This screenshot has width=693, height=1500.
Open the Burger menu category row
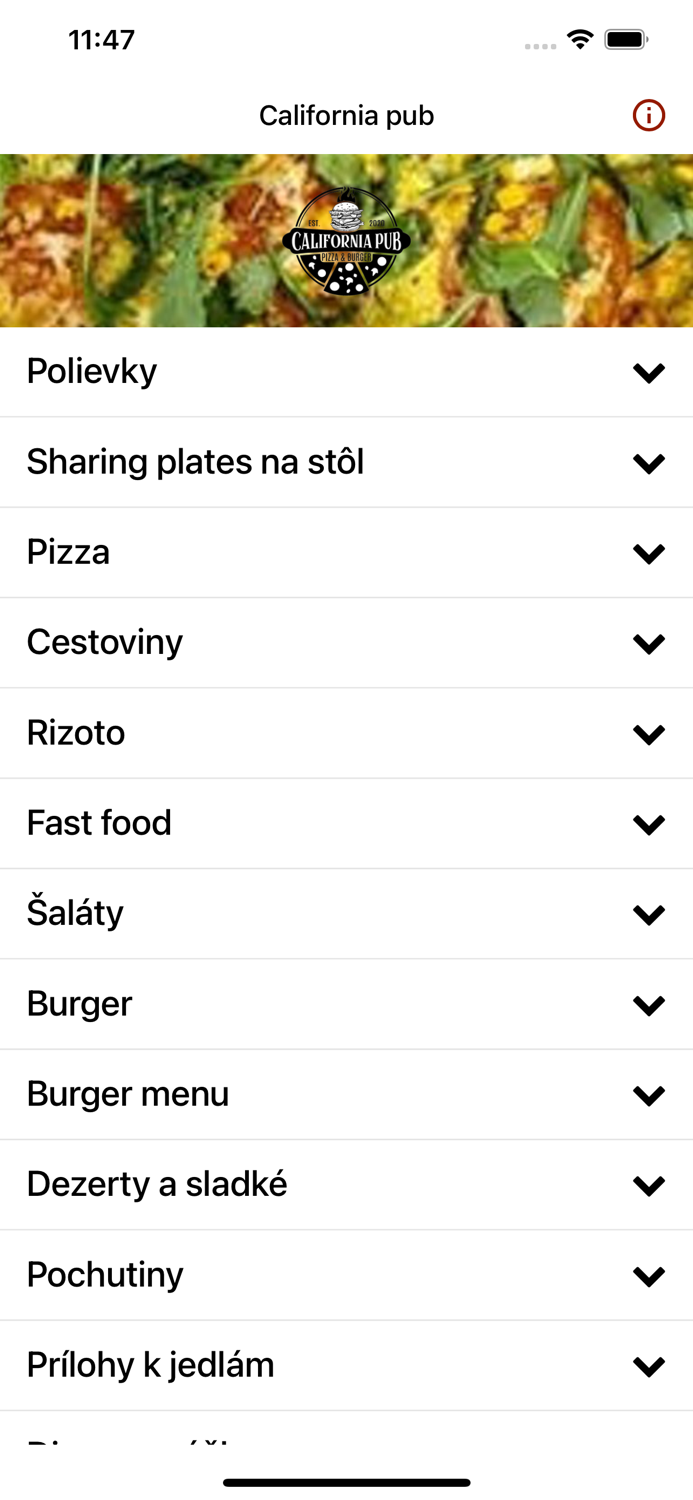click(x=128, y=1094)
